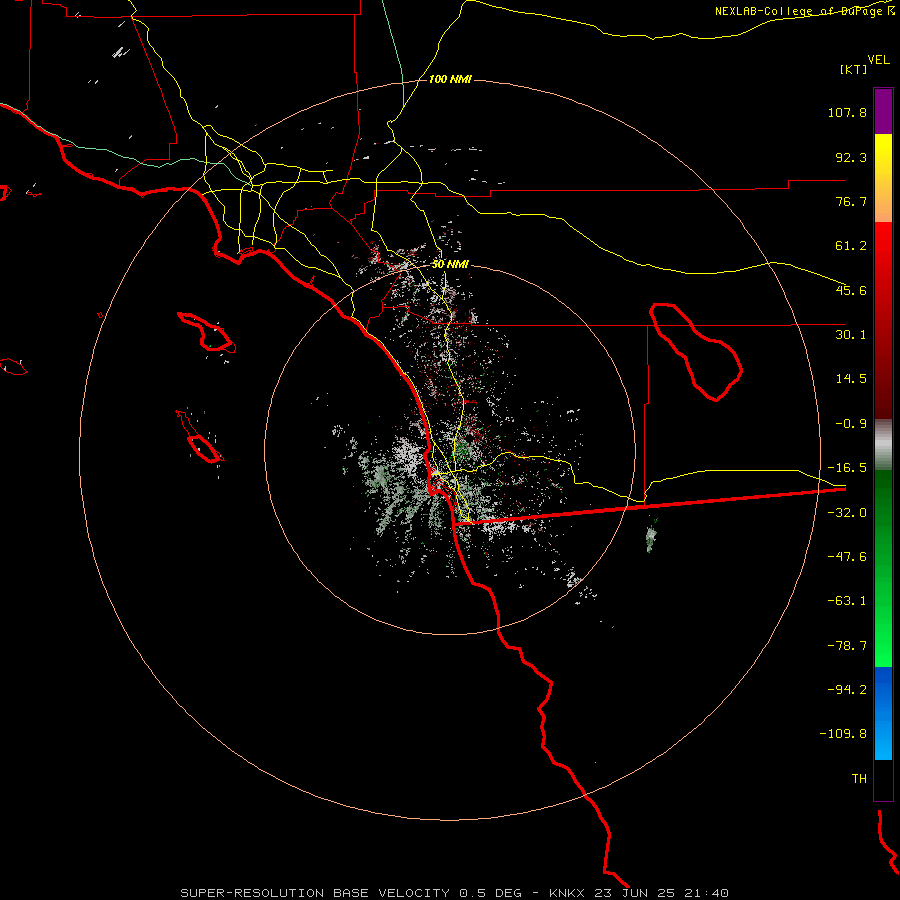Click the 45.6 velocity scale value
The width and height of the screenshot is (900, 900).
point(851,290)
